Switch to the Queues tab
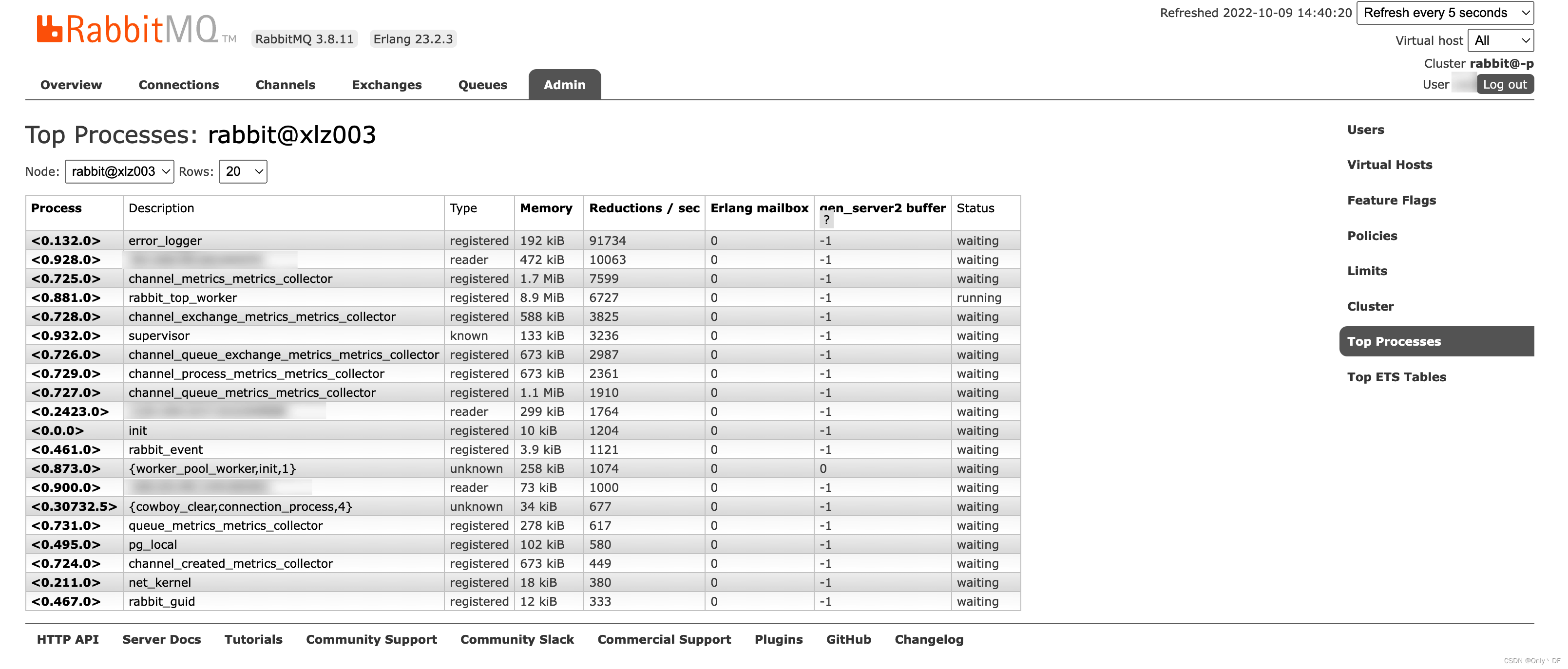The width and height of the screenshot is (1568, 669). (482, 85)
